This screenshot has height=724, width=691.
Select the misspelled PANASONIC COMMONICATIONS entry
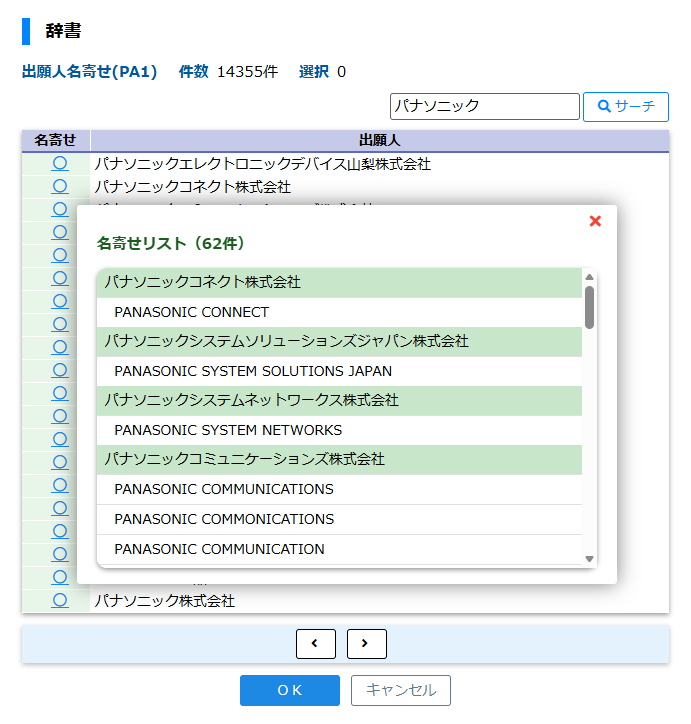(x=339, y=519)
